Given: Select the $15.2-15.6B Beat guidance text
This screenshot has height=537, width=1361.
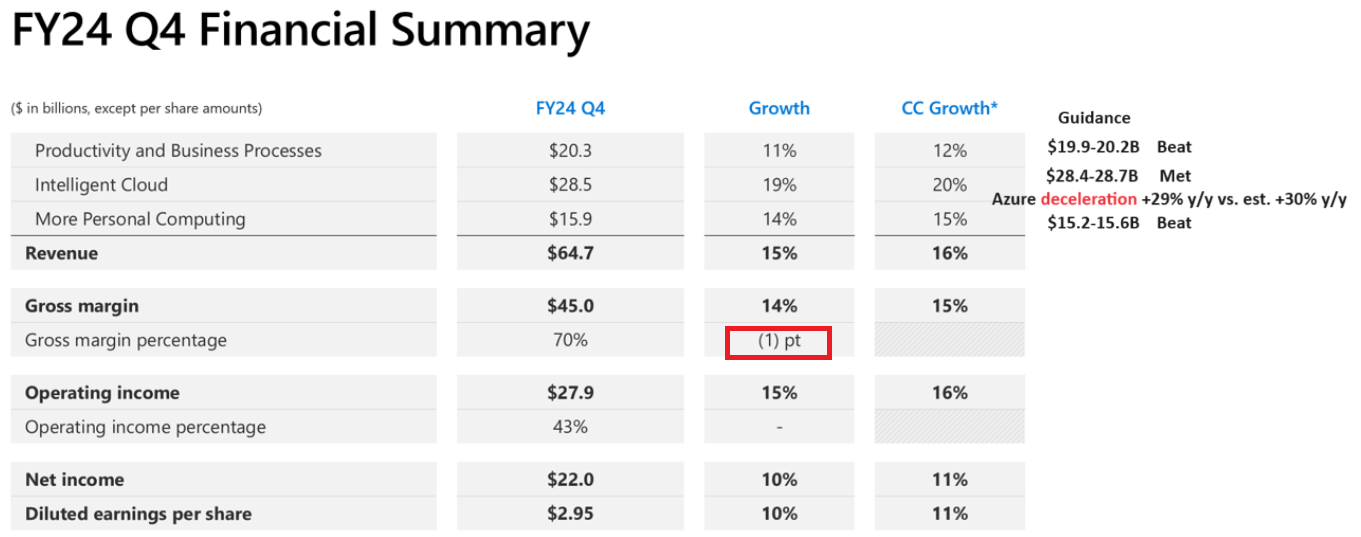Looking at the screenshot, I should 1119,223.
